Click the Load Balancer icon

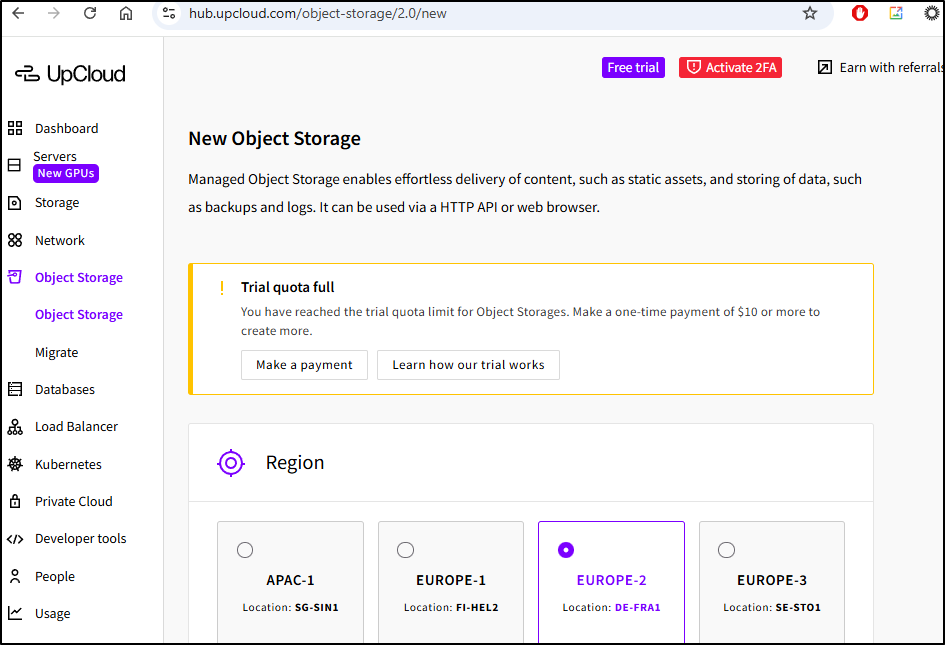click(x=15, y=427)
